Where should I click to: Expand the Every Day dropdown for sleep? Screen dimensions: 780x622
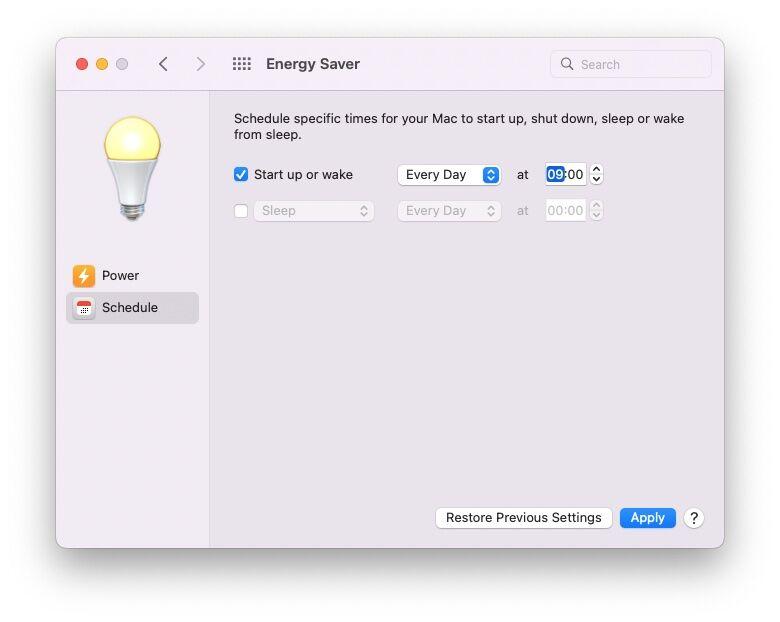pos(449,211)
